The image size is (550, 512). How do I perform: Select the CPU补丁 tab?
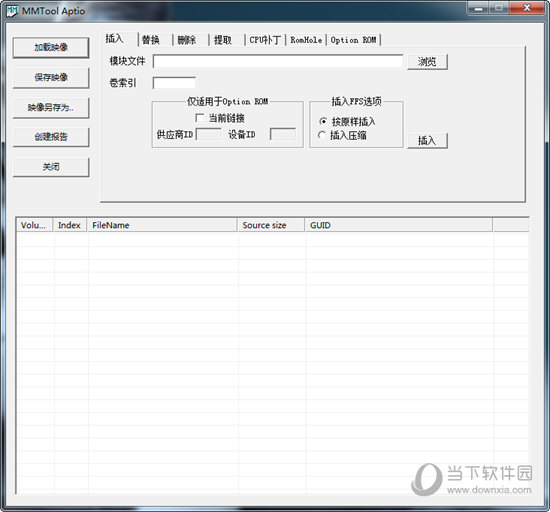point(265,40)
